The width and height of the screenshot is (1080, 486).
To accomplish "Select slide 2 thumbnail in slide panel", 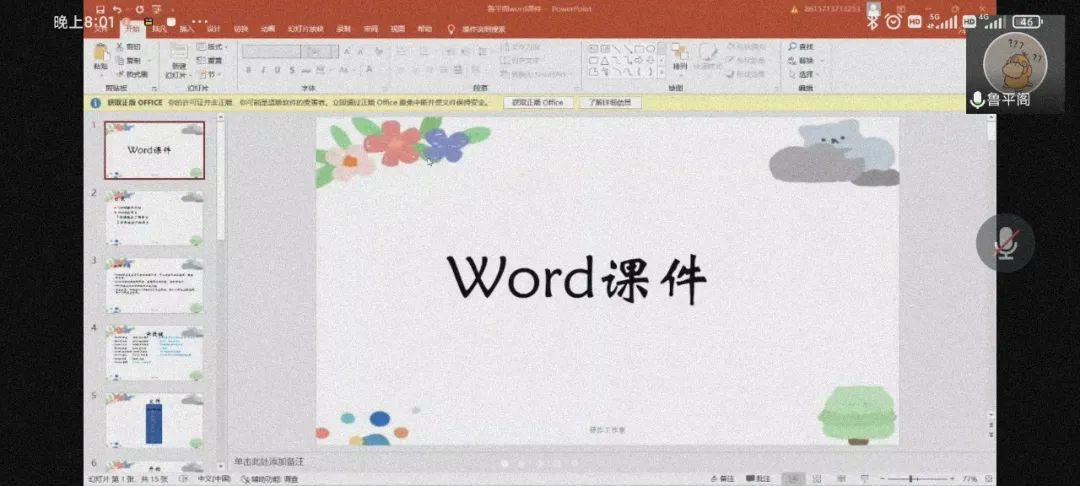I will click(x=154, y=218).
